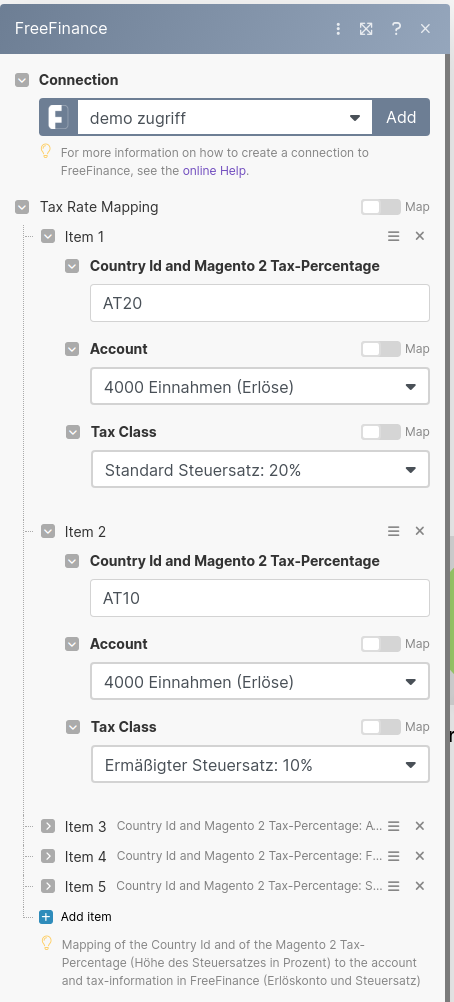Screen dimensions: 454x1002
Task: Click the drag handle icon for Item 1
Action: (394, 236)
